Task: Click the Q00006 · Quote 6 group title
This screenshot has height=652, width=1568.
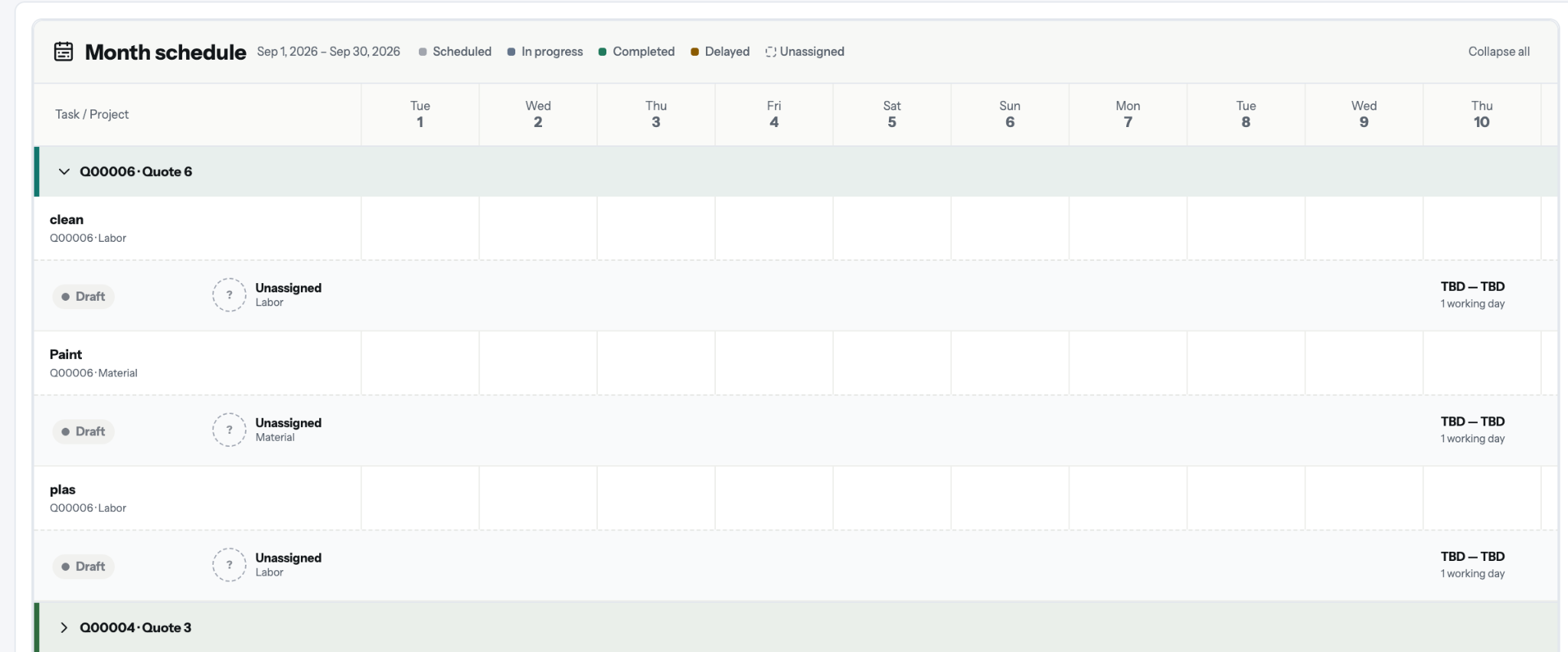Action: point(136,171)
